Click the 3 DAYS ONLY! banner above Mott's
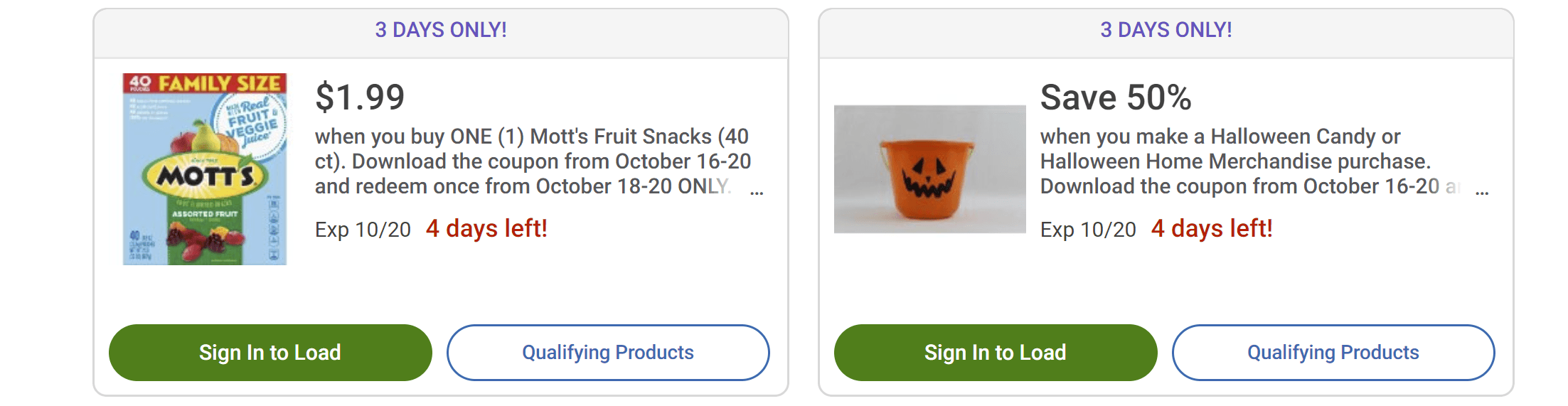 point(441,30)
